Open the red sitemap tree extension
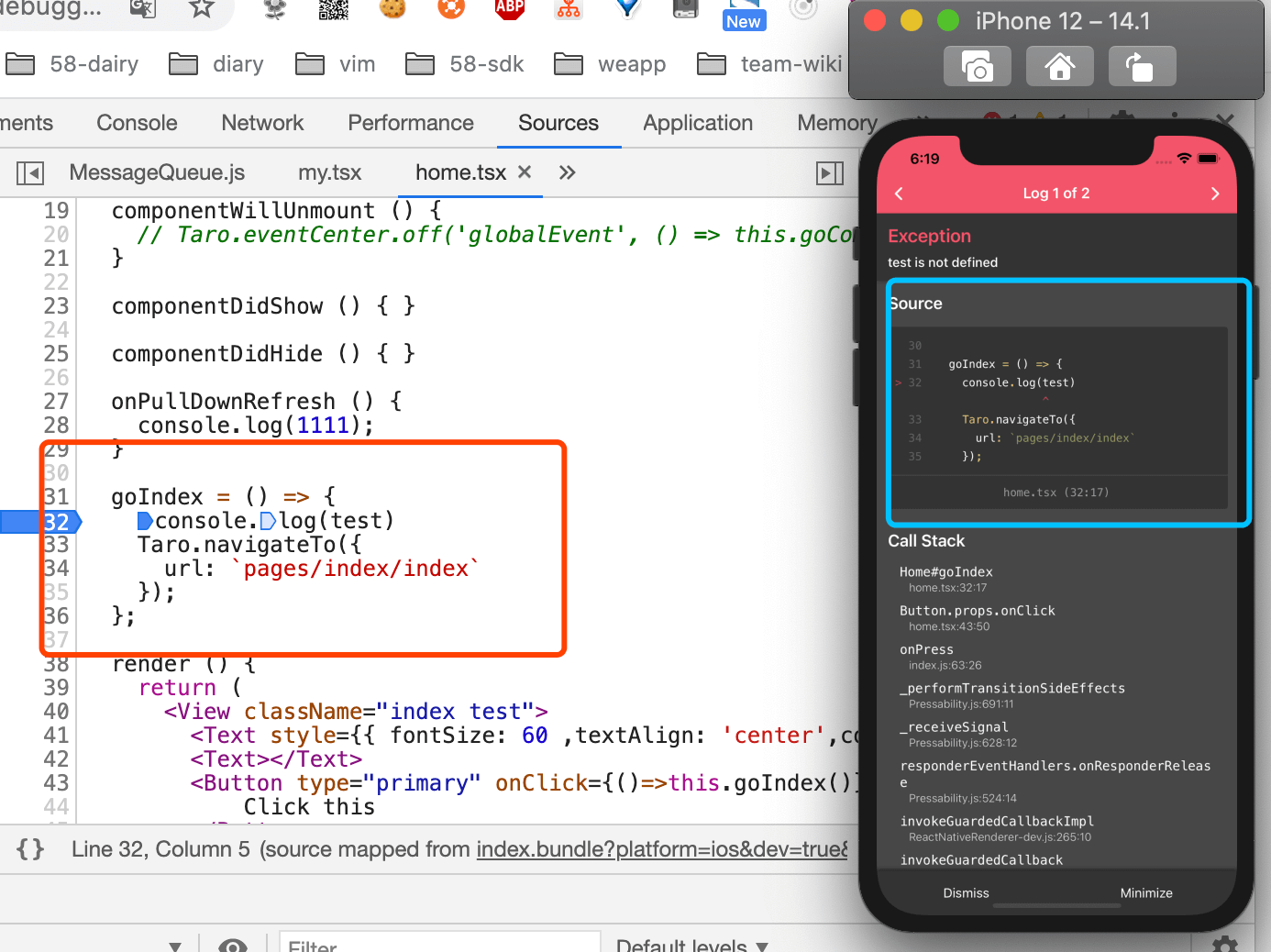The image size is (1271, 952). pyautogui.click(x=569, y=9)
